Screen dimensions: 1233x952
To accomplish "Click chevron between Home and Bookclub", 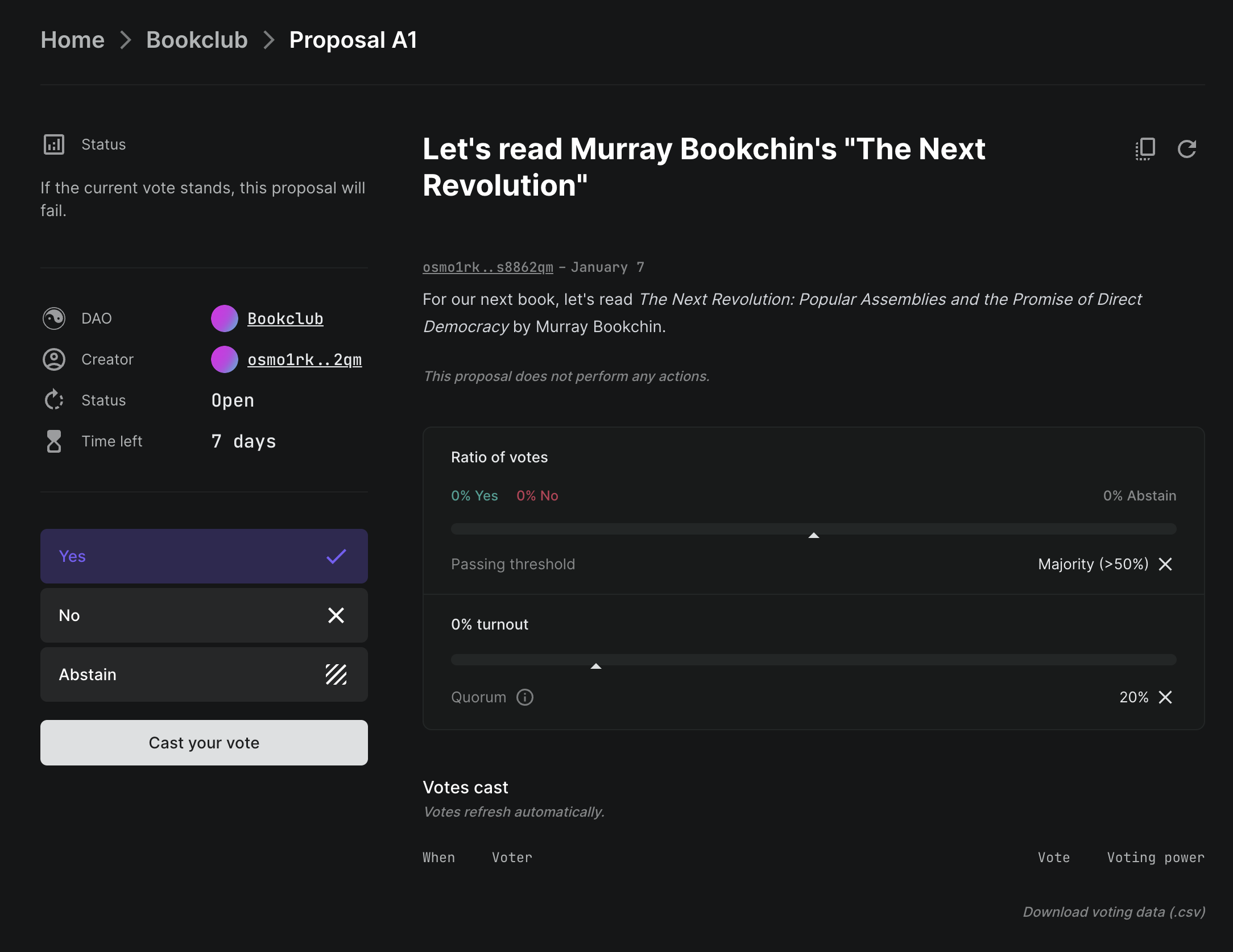I will pos(126,40).
